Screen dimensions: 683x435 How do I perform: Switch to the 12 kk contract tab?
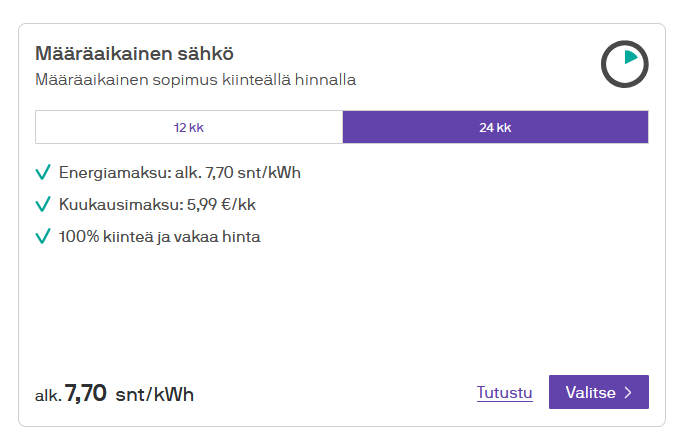click(189, 127)
